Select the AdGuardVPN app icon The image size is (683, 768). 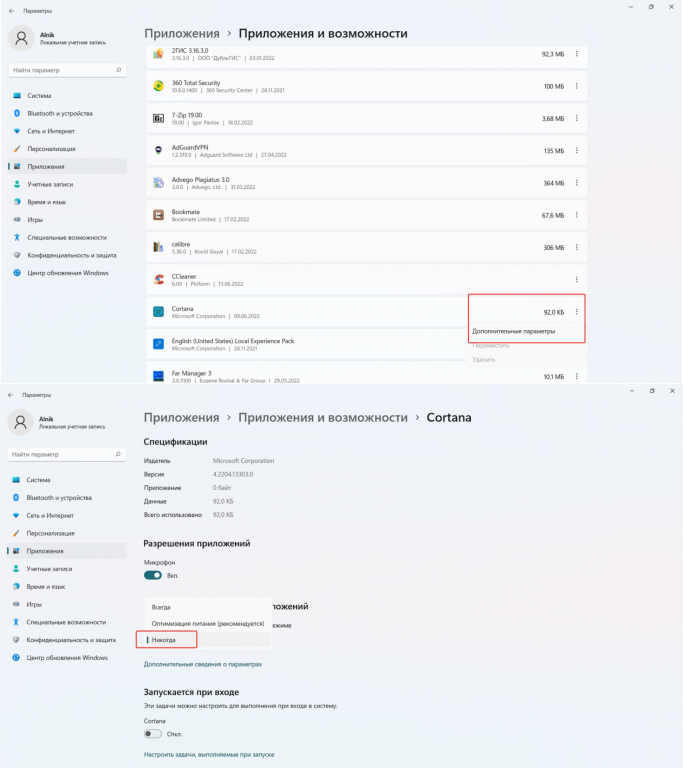coord(158,150)
